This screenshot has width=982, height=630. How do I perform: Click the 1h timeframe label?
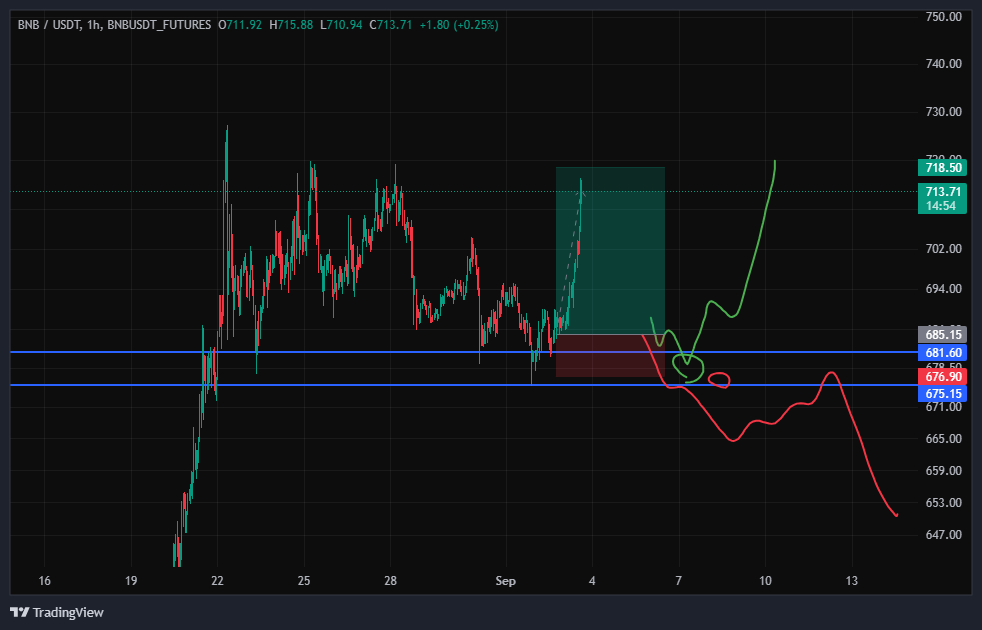pos(94,25)
